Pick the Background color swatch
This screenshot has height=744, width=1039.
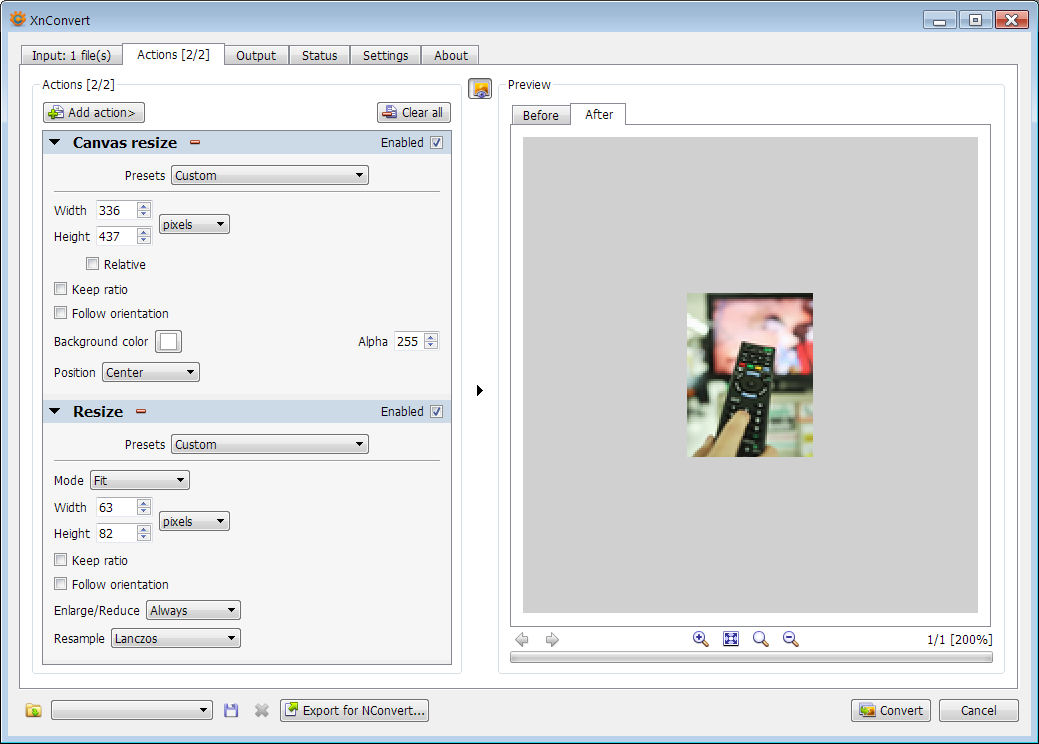[x=168, y=342]
